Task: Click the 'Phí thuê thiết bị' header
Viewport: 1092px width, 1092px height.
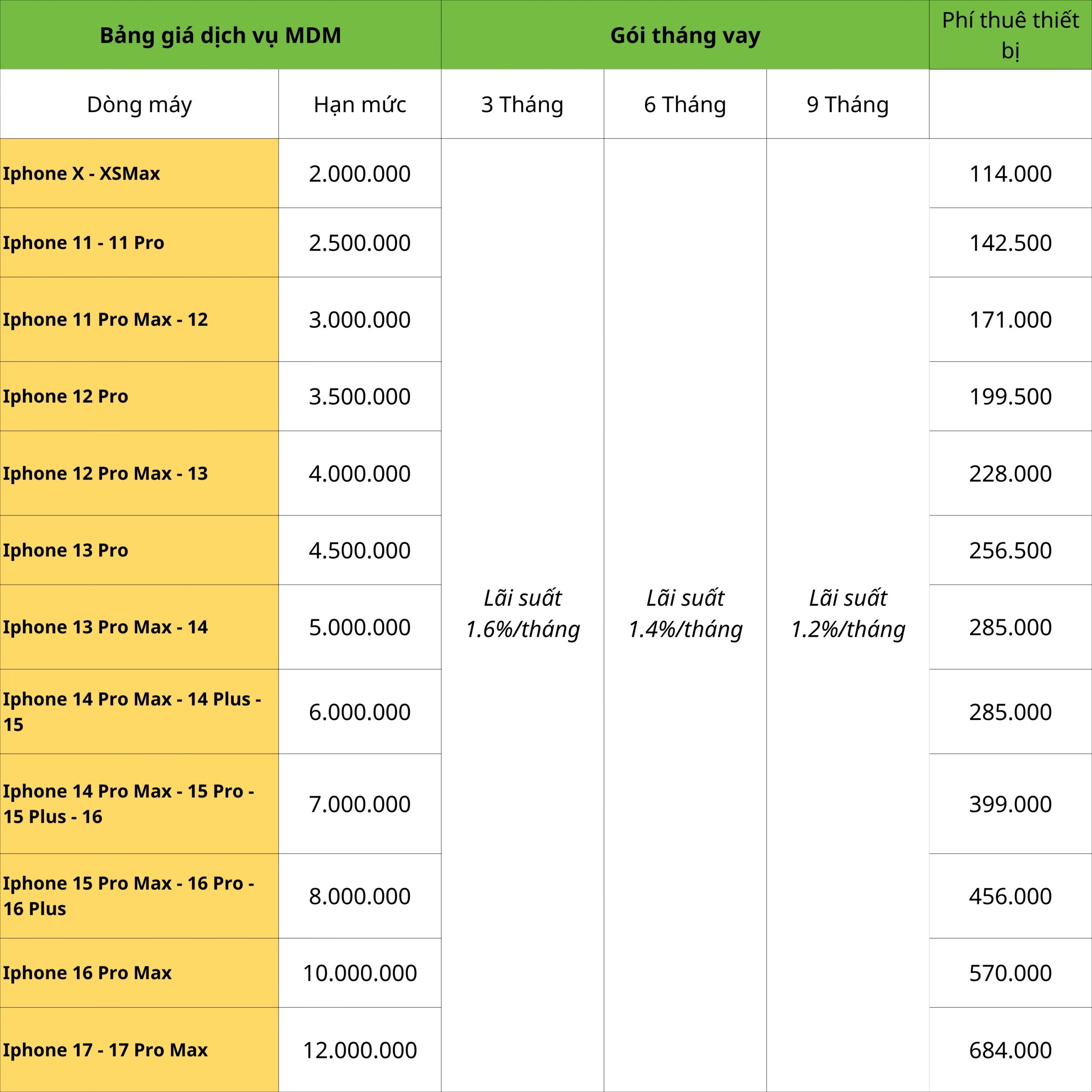Action: point(1010,35)
